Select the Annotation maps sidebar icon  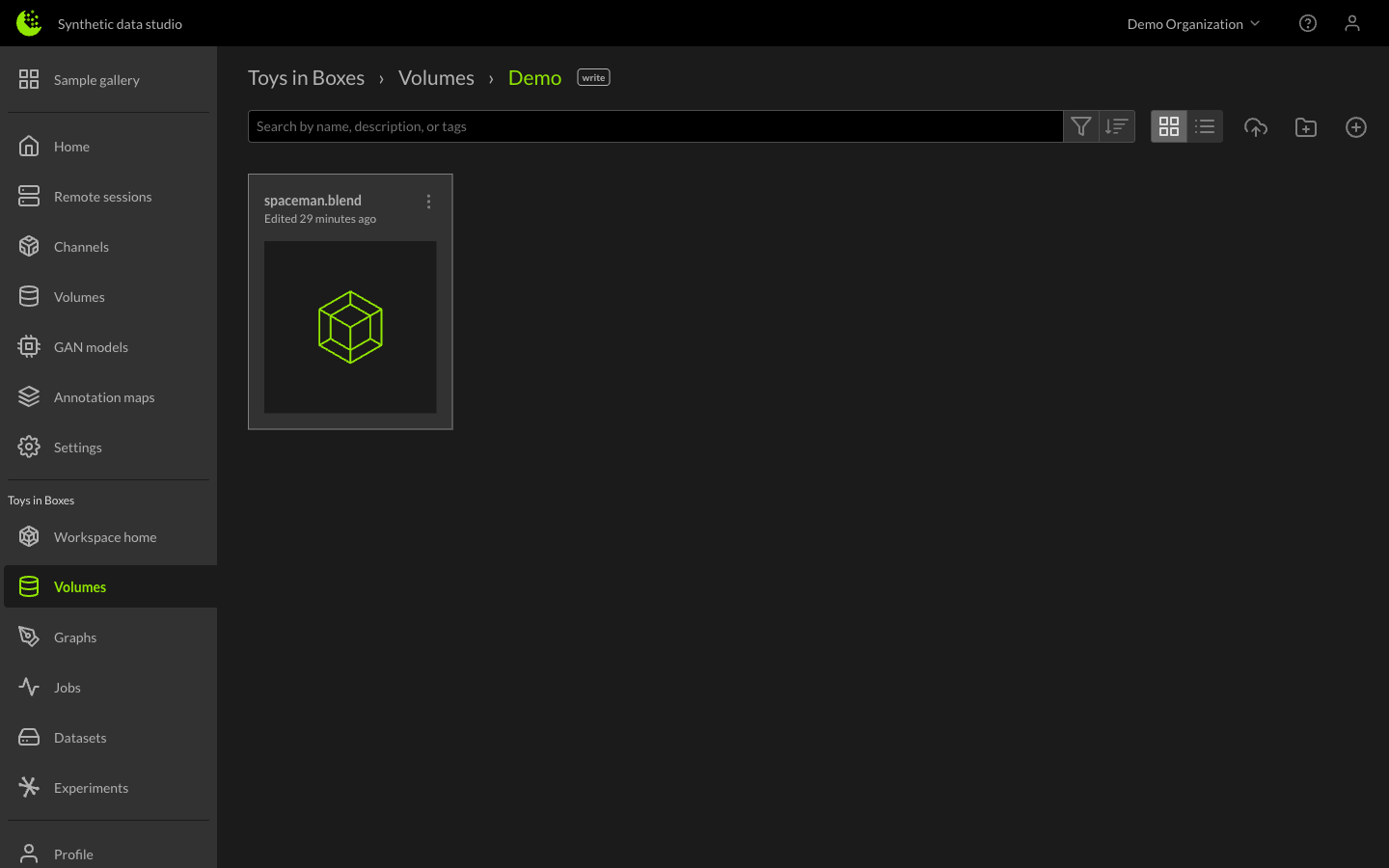click(x=28, y=396)
